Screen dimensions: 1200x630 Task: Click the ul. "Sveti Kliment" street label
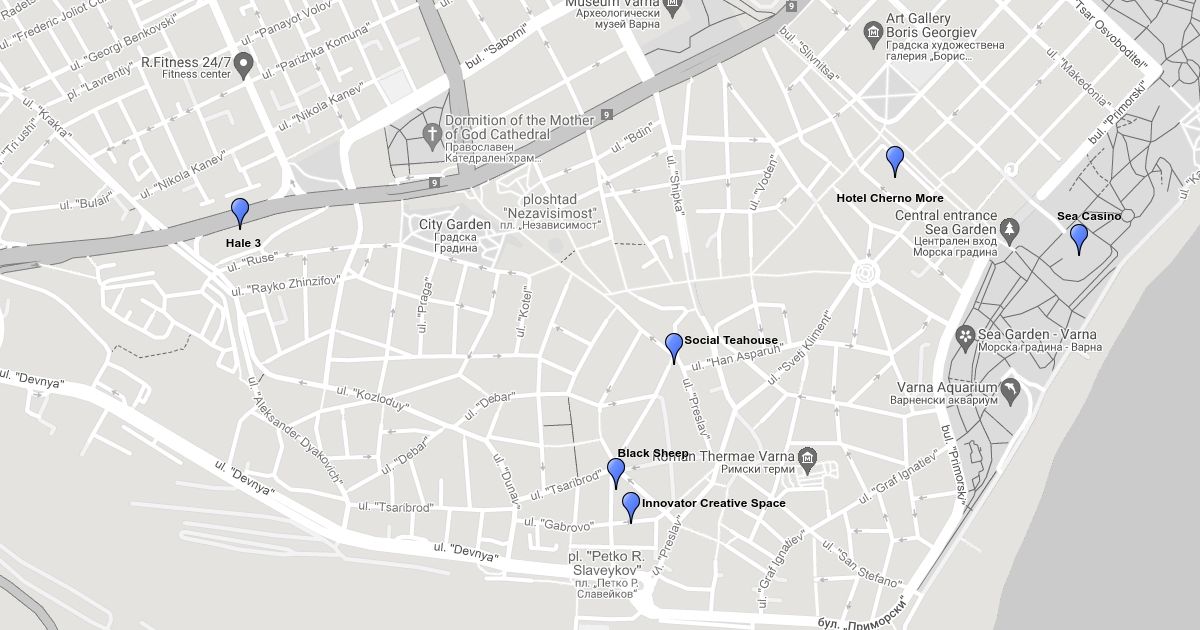click(x=798, y=350)
